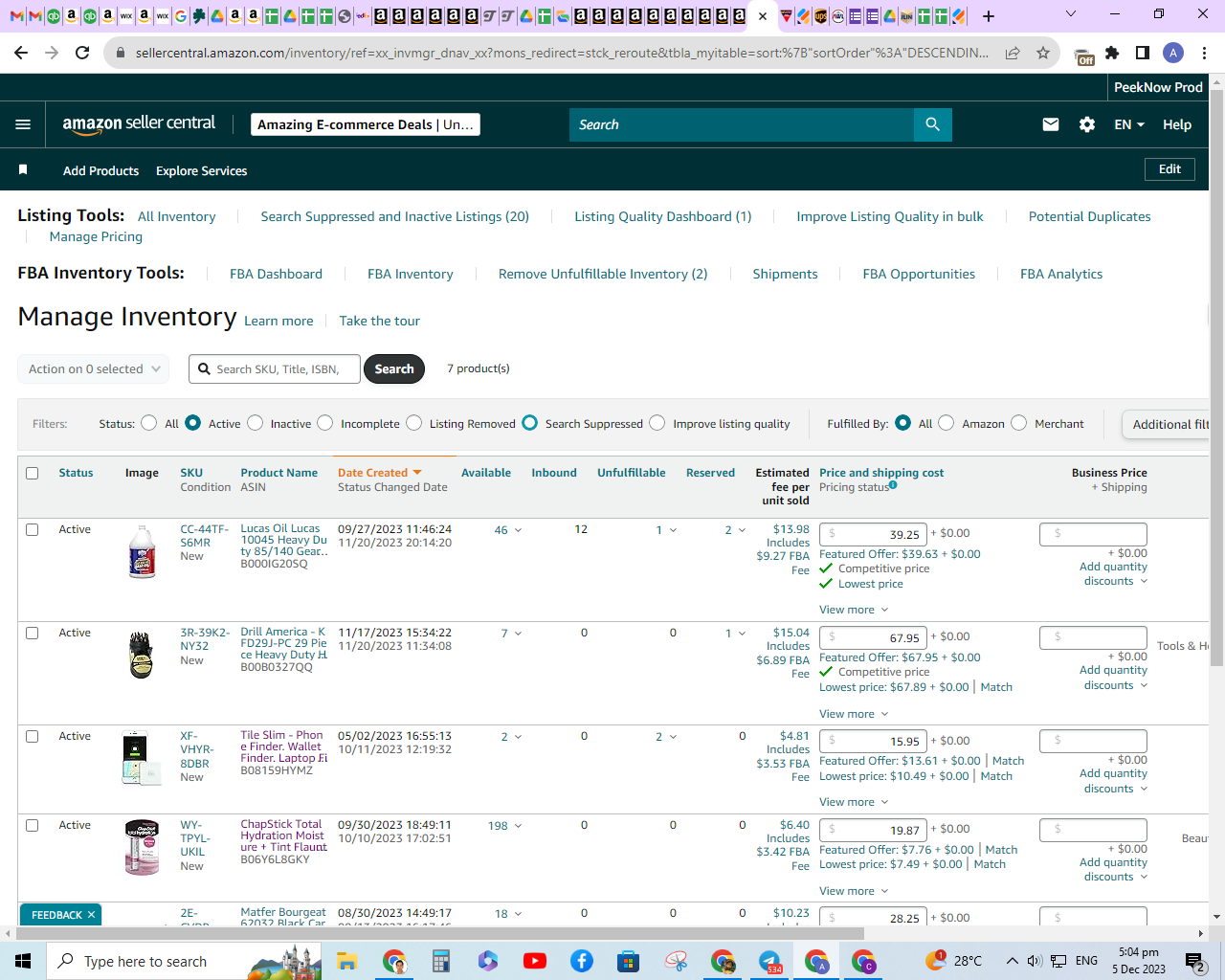The height and width of the screenshot is (980, 1225).
Task: Click the Edit button
Action: click(x=1170, y=169)
